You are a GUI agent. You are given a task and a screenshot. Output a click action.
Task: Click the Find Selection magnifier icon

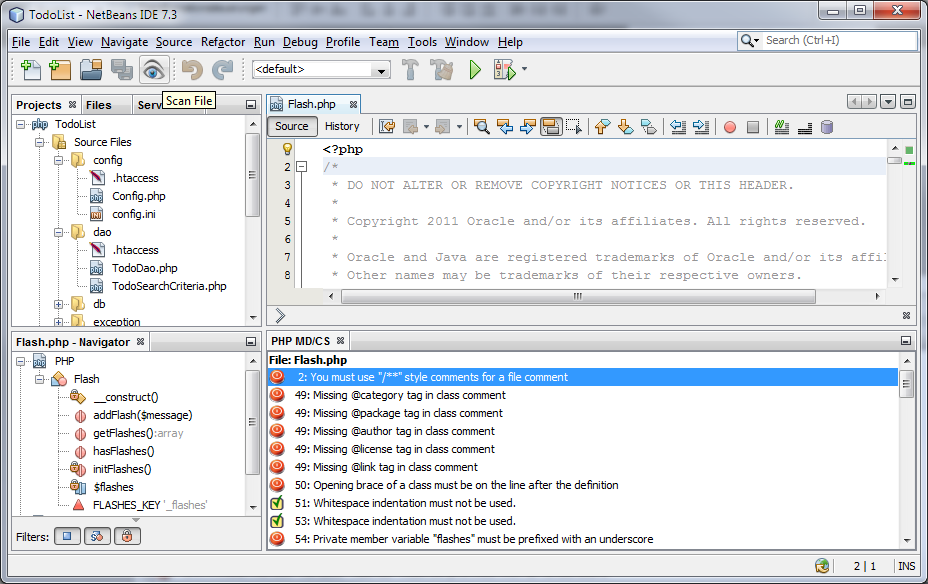tap(482, 127)
